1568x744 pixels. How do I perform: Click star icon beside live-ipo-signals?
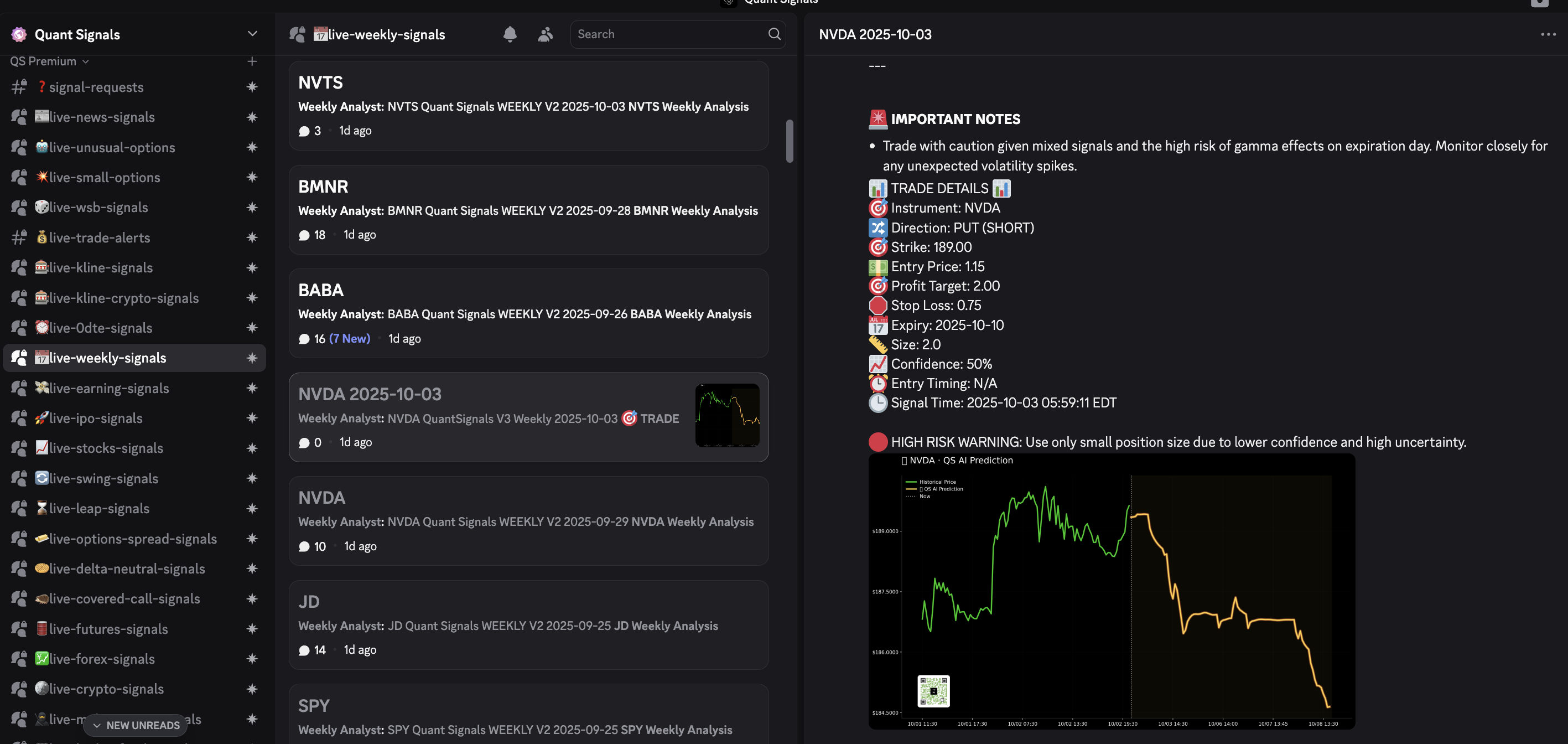coord(252,417)
